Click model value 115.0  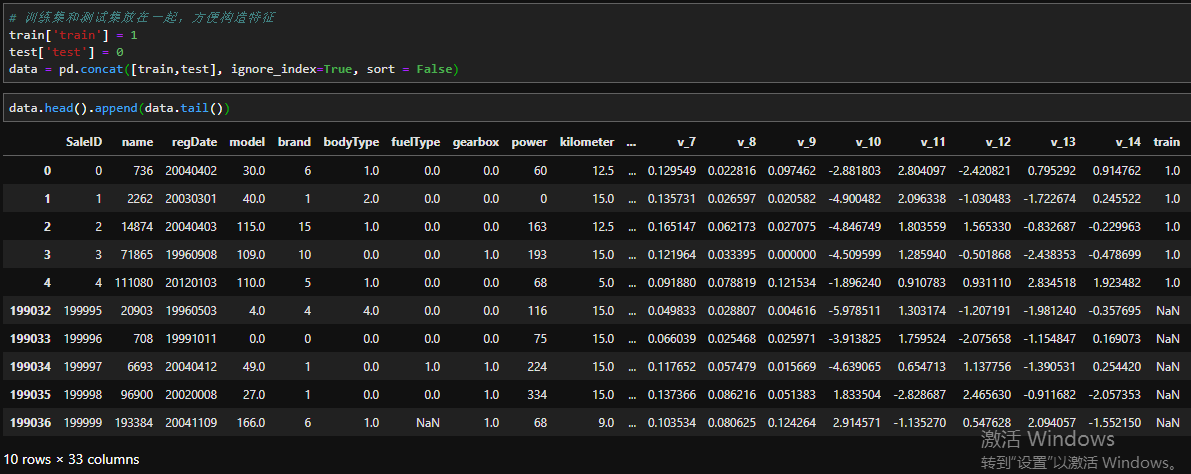[x=249, y=226]
